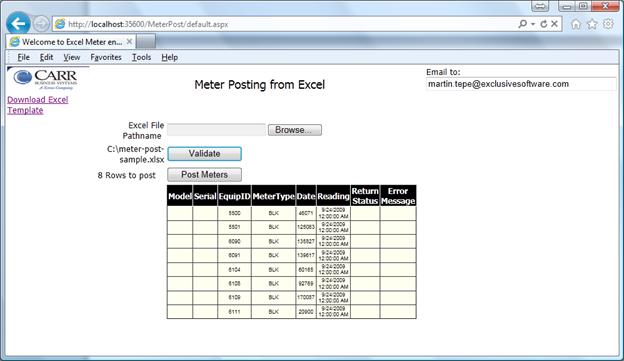Click the Error Message column header
The width and height of the screenshot is (624, 361).
(398, 196)
